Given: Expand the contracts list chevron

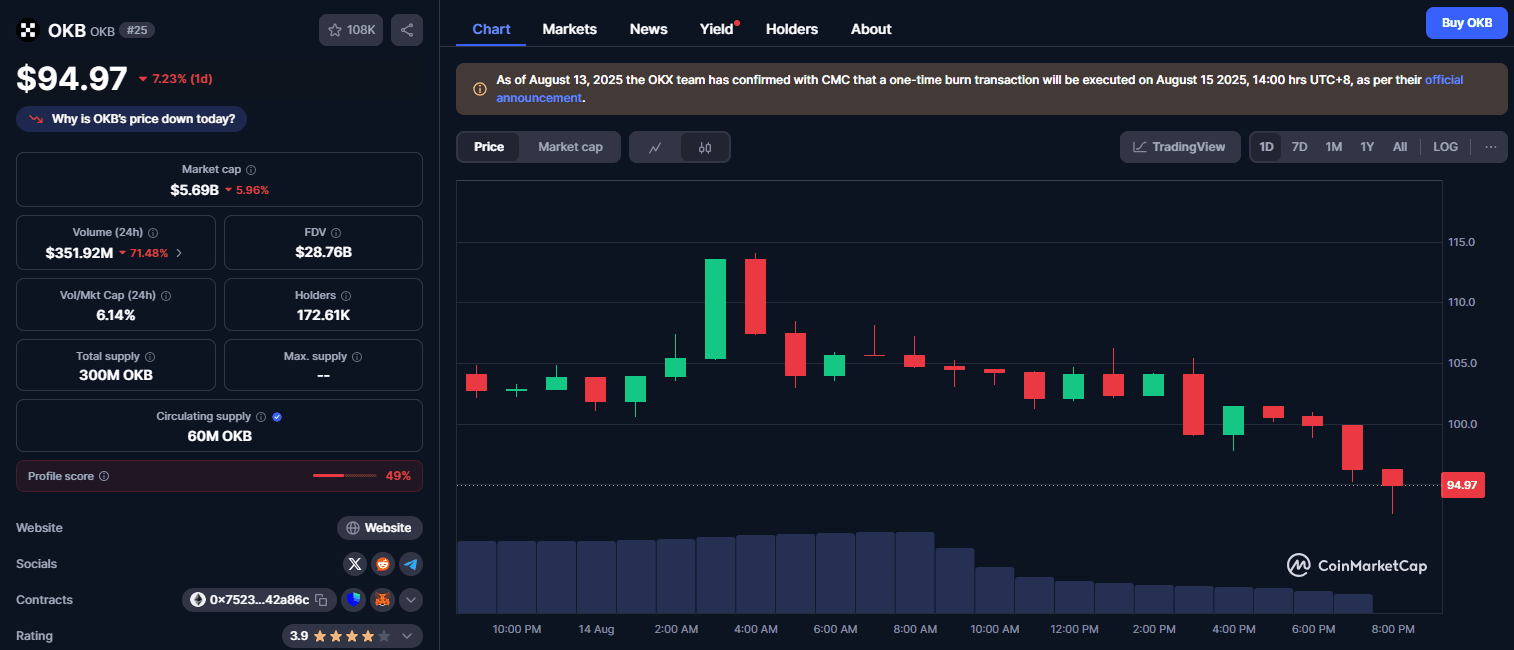Looking at the screenshot, I should (x=411, y=600).
